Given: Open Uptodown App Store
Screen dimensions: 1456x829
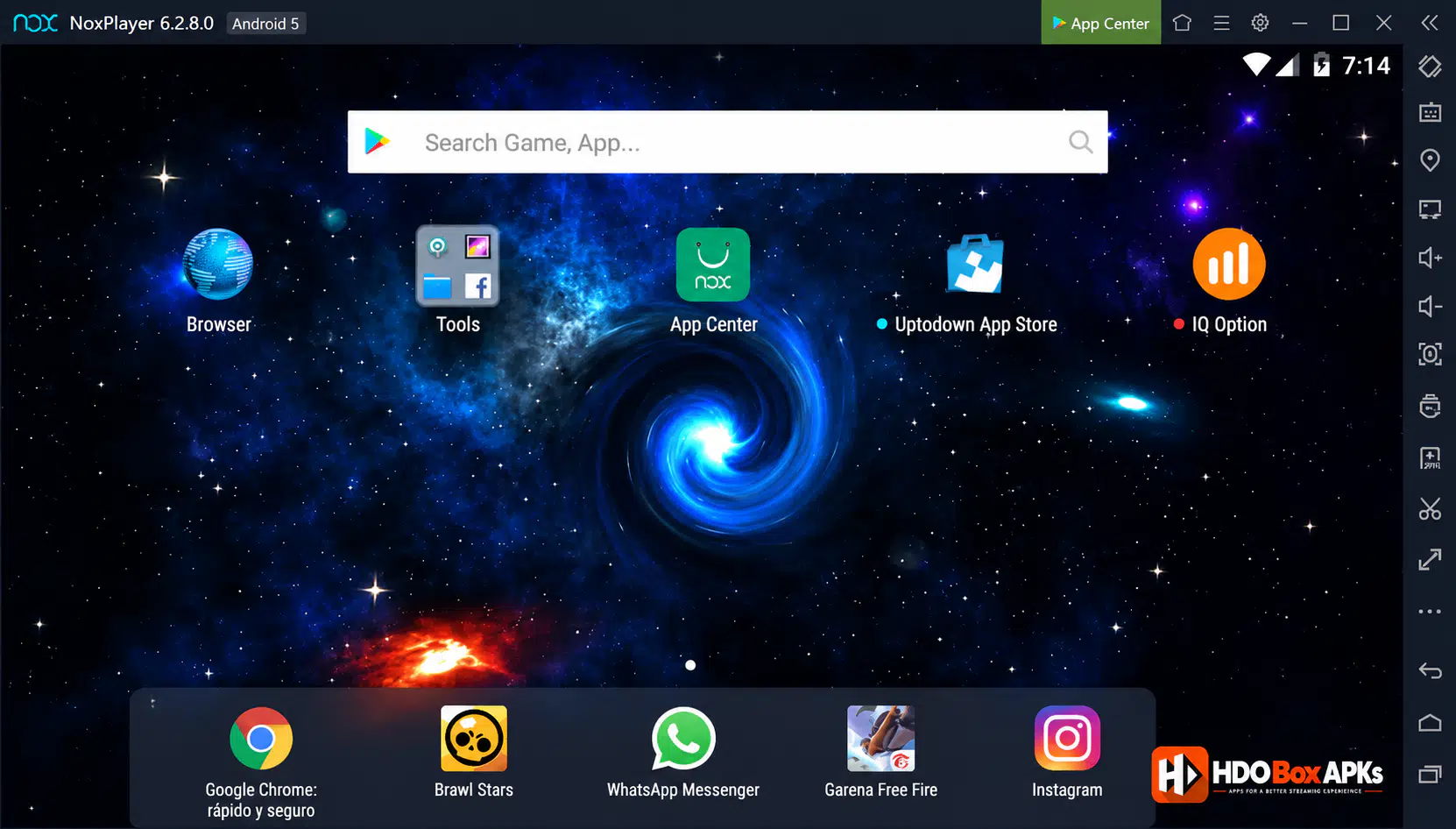Looking at the screenshot, I should click(x=975, y=264).
